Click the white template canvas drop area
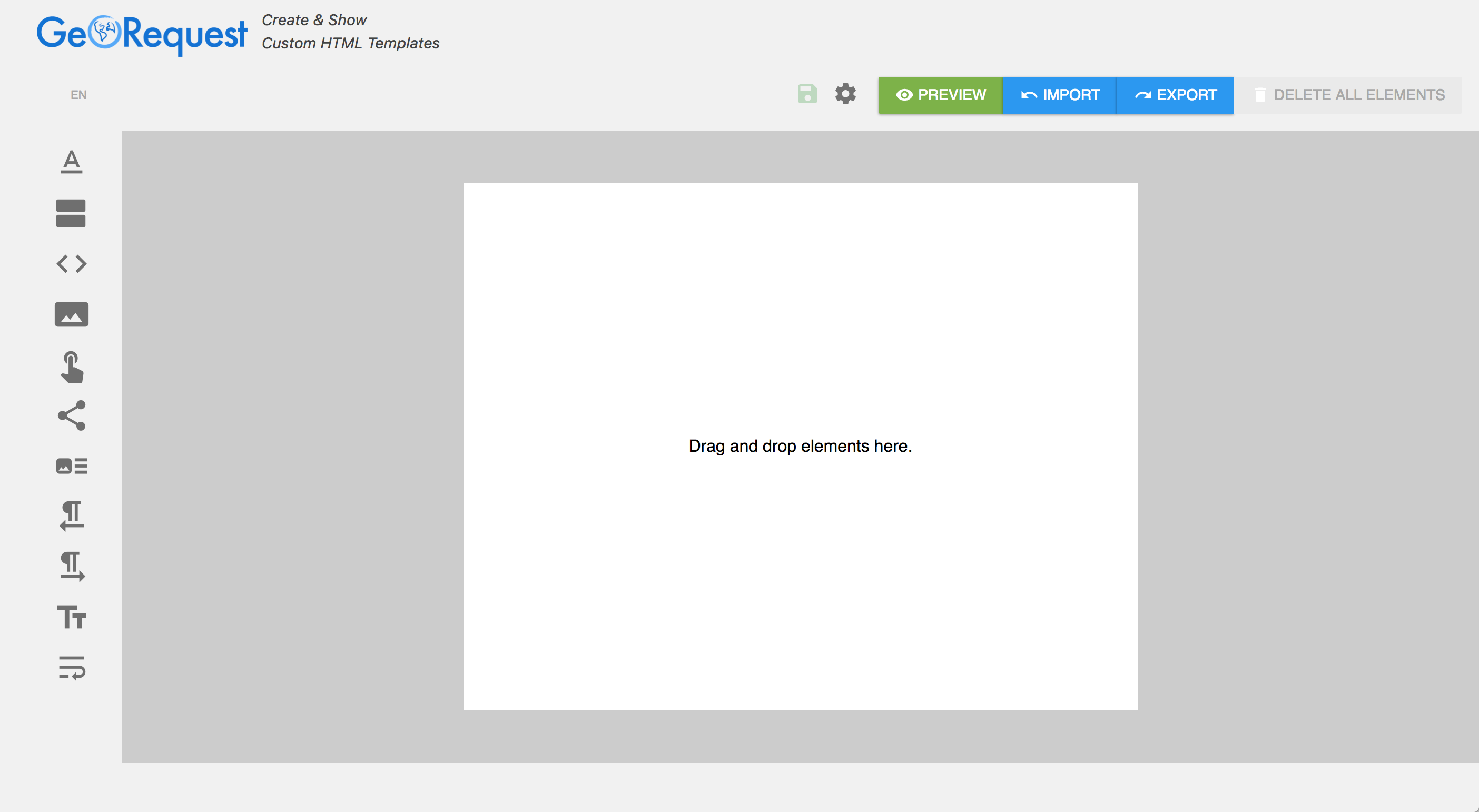This screenshot has width=1479, height=812. click(800, 446)
